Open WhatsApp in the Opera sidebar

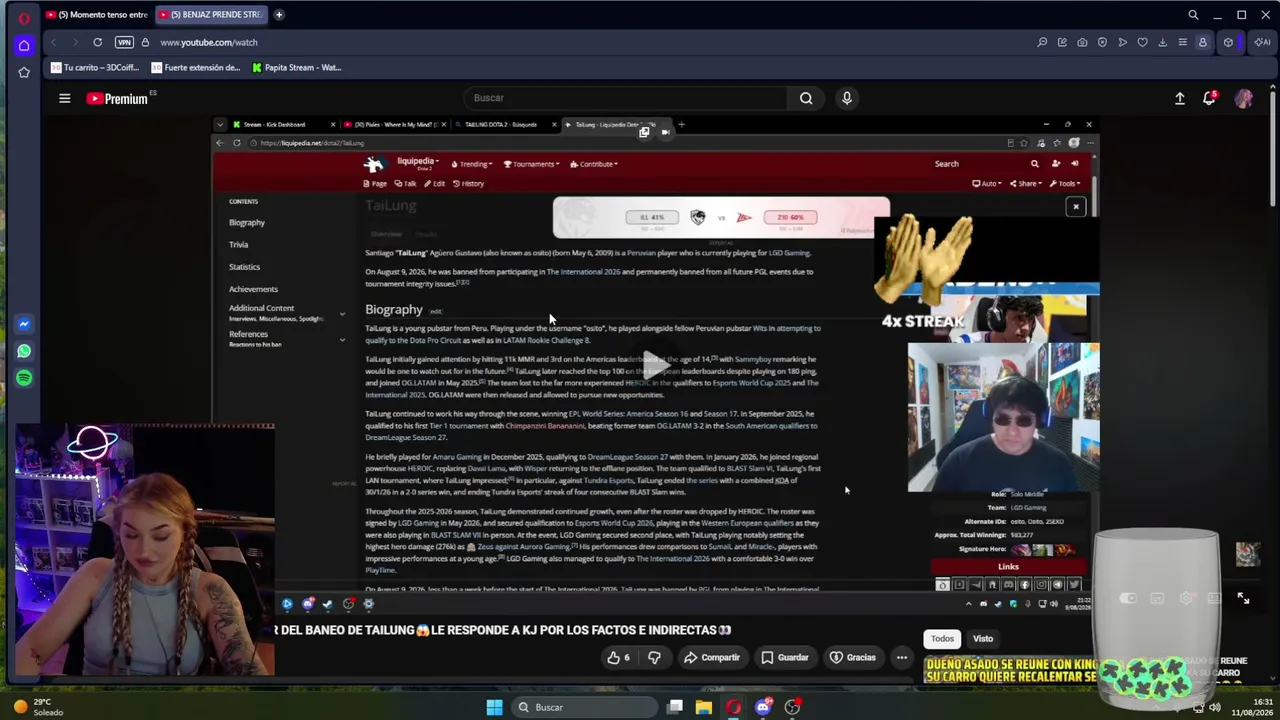24,351
